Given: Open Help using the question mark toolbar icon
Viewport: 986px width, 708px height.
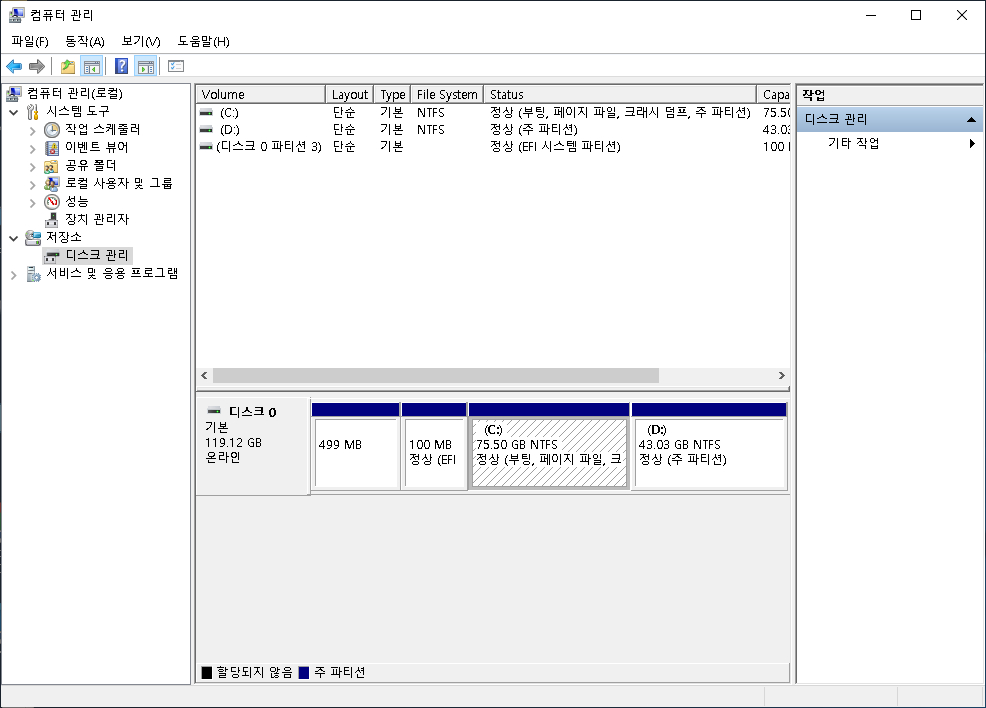Looking at the screenshot, I should [120, 66].
